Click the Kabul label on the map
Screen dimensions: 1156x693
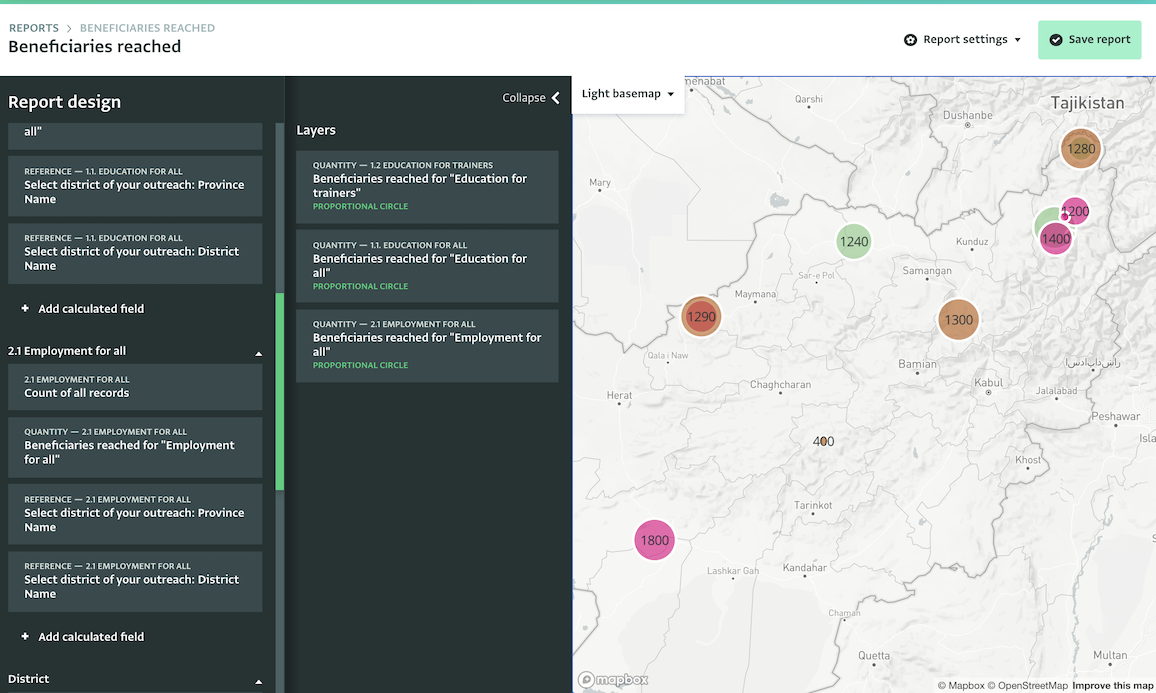point(989,383)
